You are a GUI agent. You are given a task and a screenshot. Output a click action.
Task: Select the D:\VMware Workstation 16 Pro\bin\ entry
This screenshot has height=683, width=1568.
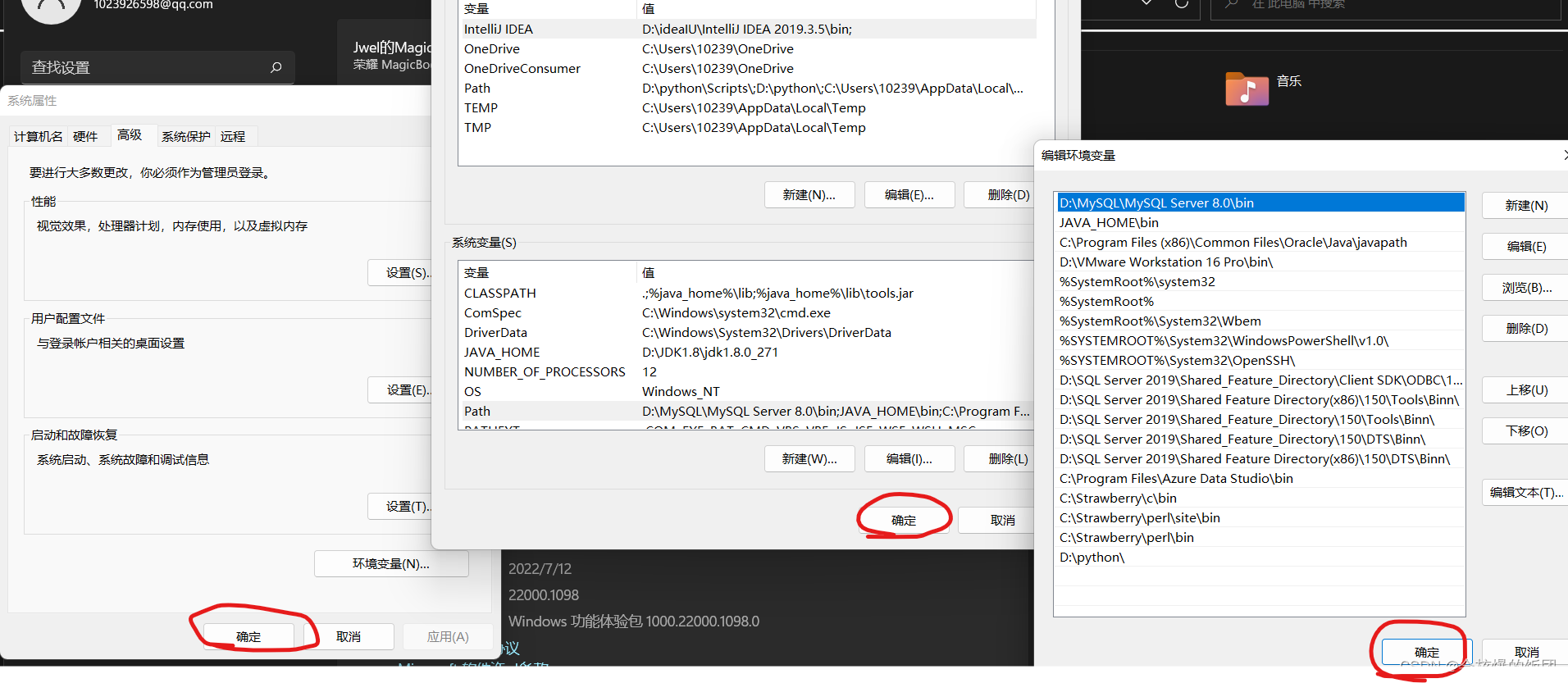1260,262
